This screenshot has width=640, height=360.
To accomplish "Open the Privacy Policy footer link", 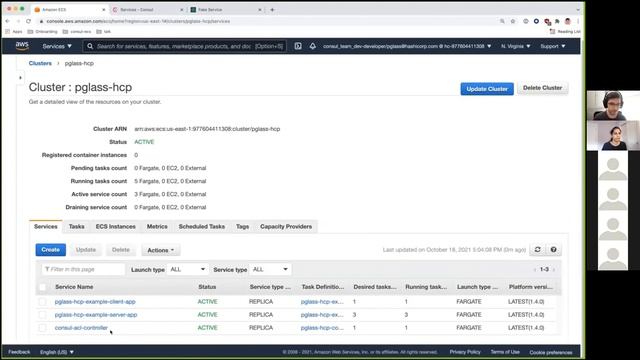I will coord(465,352).
